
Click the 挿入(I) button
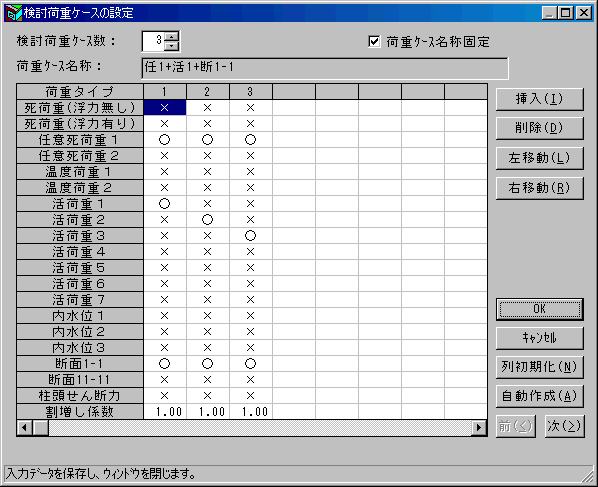539,99
